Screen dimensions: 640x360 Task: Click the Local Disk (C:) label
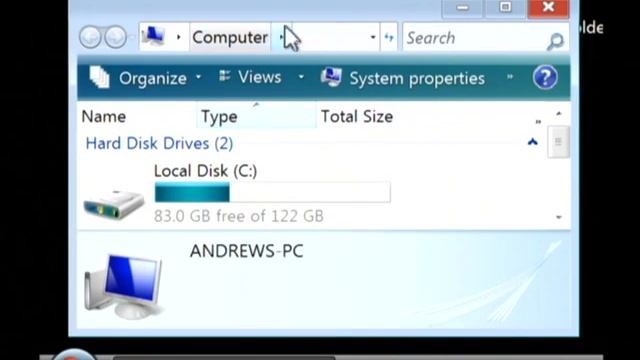[205, 171]
